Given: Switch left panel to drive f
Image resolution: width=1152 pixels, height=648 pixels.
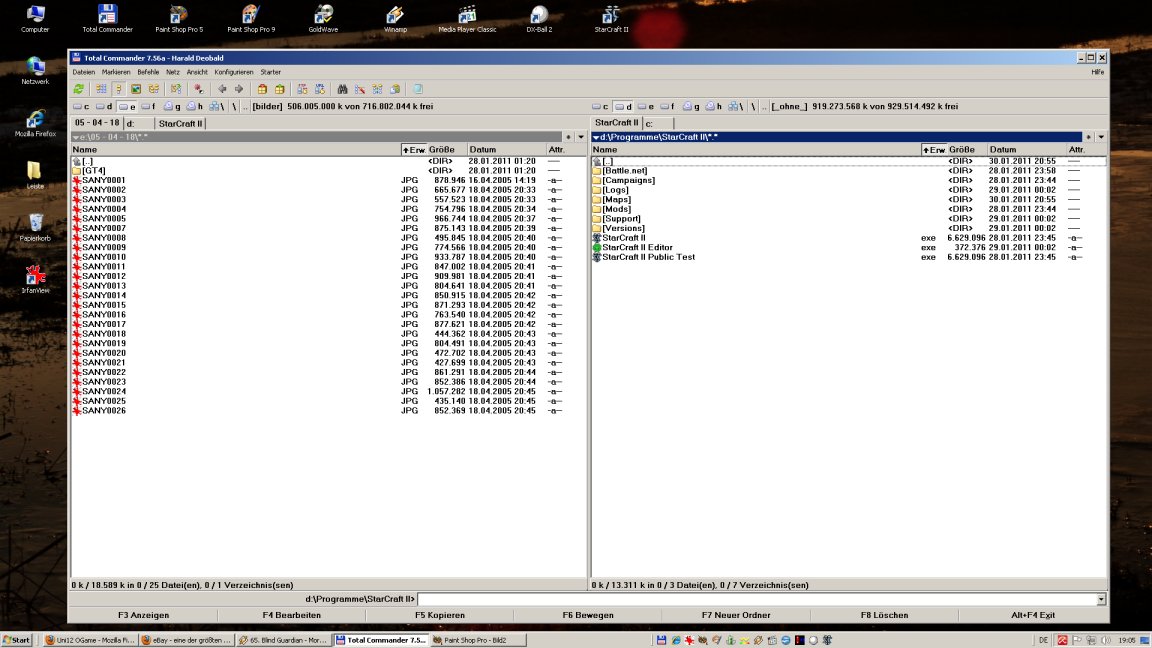Looking at the screenshot, I should (148, 107).
